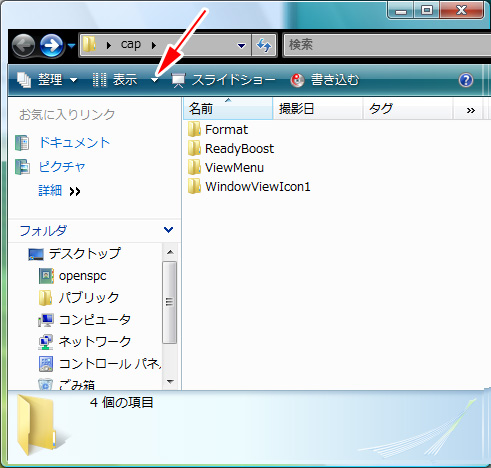Select デスクトップ in the folder tree
Screen dimensions: 491x468
pos(85,254)
